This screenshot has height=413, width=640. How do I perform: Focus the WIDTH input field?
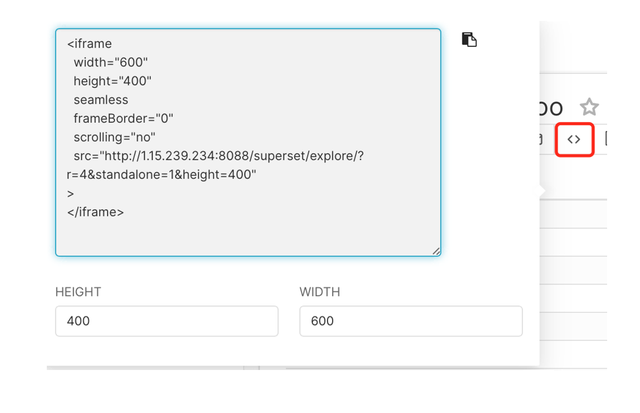click(410, 321)
